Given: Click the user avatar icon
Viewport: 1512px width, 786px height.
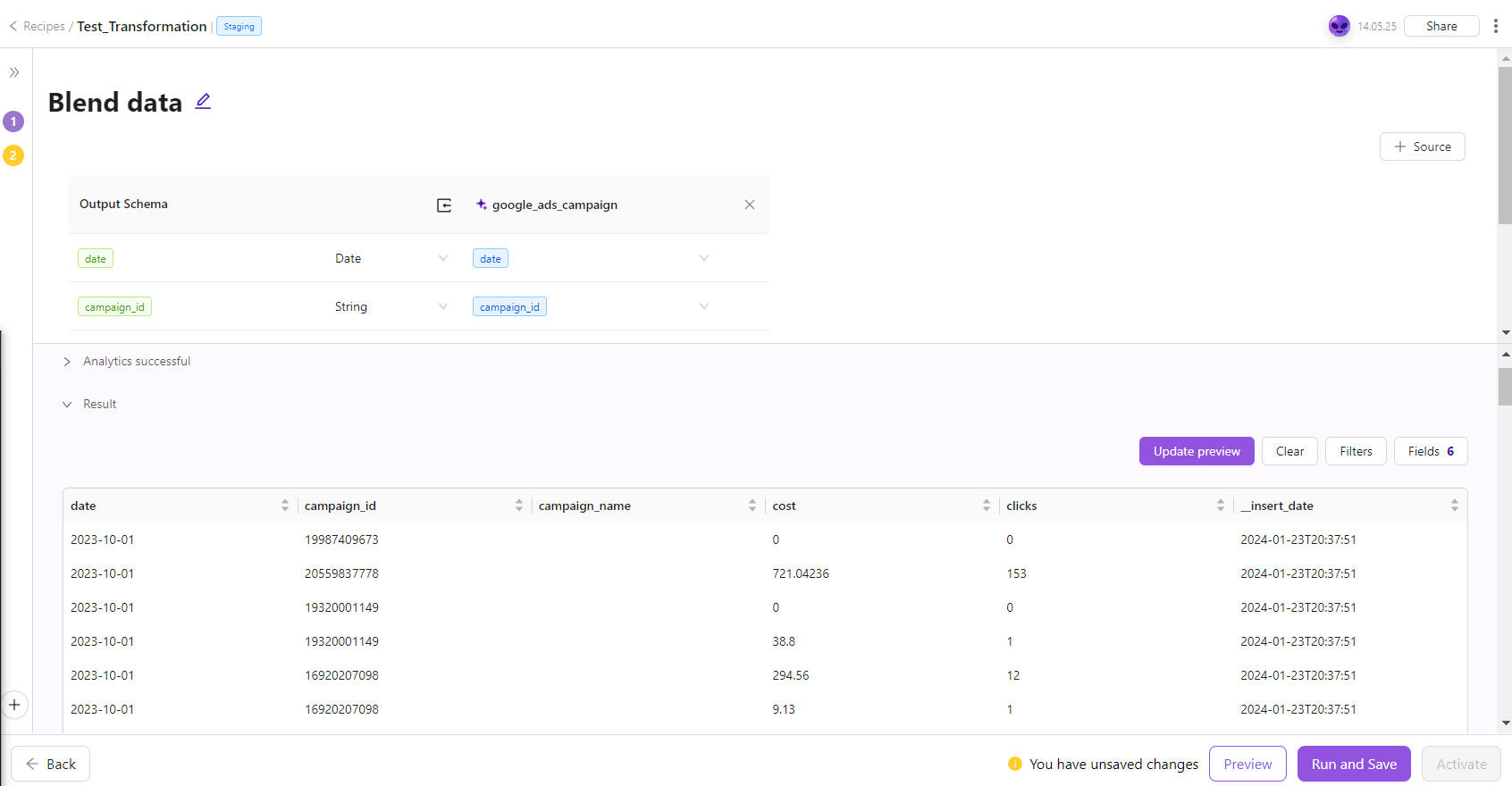Looking at the screenshot, I should 1339,26.
